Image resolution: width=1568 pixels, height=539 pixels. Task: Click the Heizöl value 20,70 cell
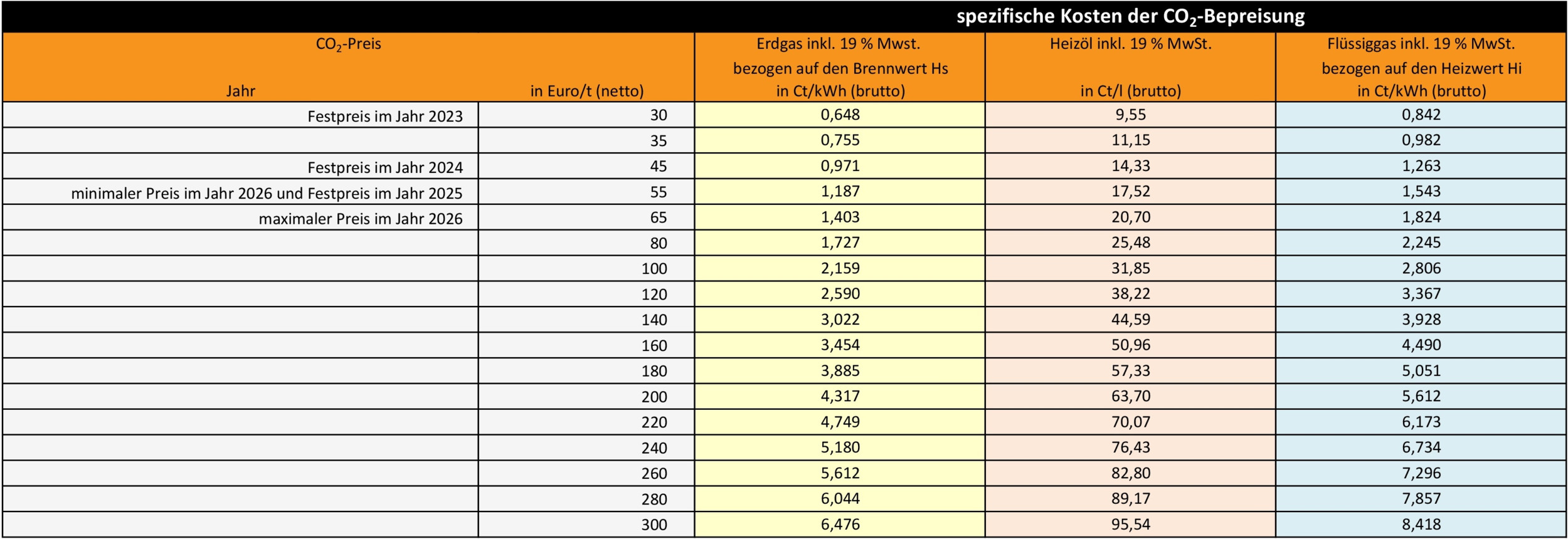coord(1130,217)
